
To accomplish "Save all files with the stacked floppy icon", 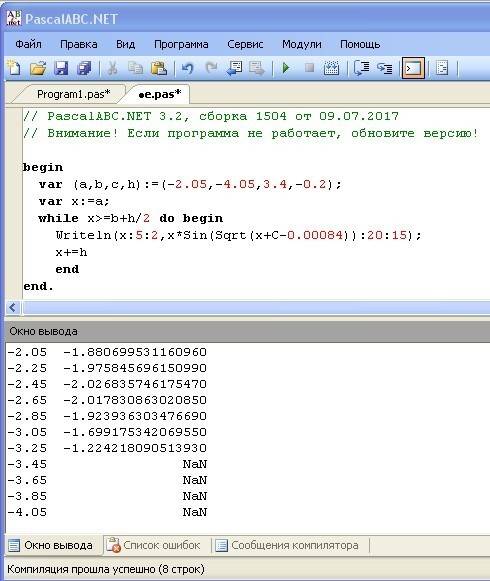I will coord(84,69).
